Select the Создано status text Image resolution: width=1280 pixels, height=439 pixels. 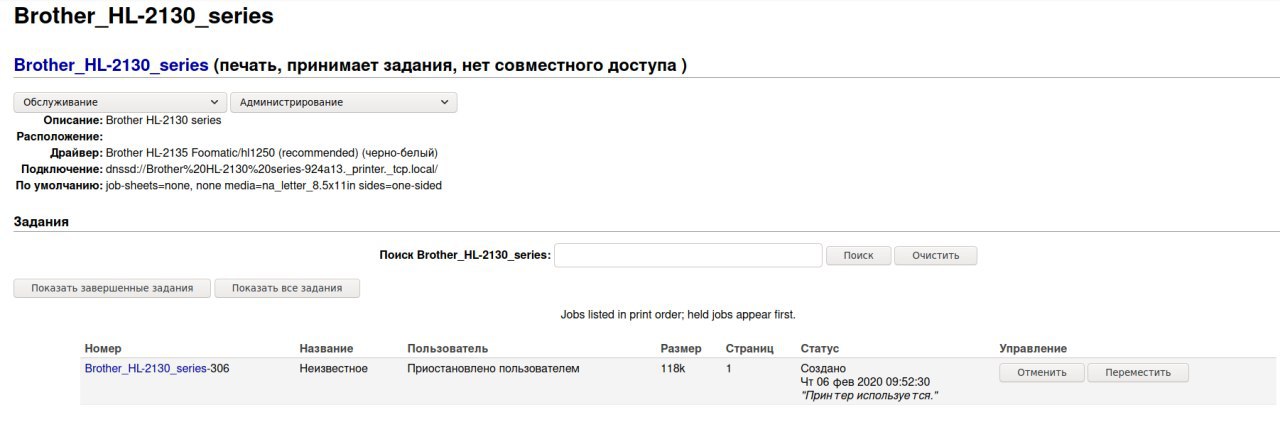tap(823, 369)
